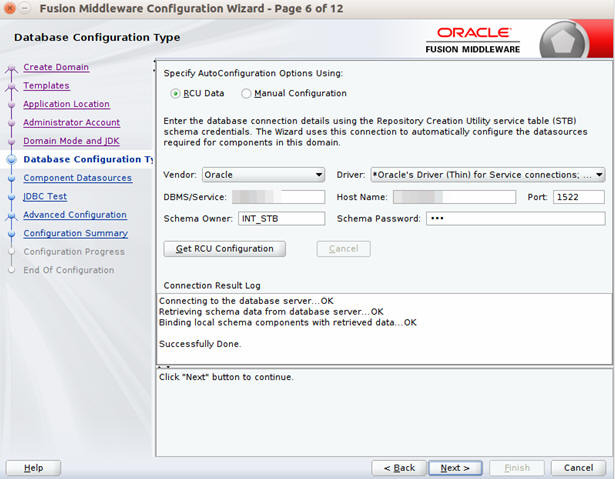Image resolution: width=615 pixels, height=479 pixels.
Task: Open the JDBC Test step link
Action: click(45, 196)
